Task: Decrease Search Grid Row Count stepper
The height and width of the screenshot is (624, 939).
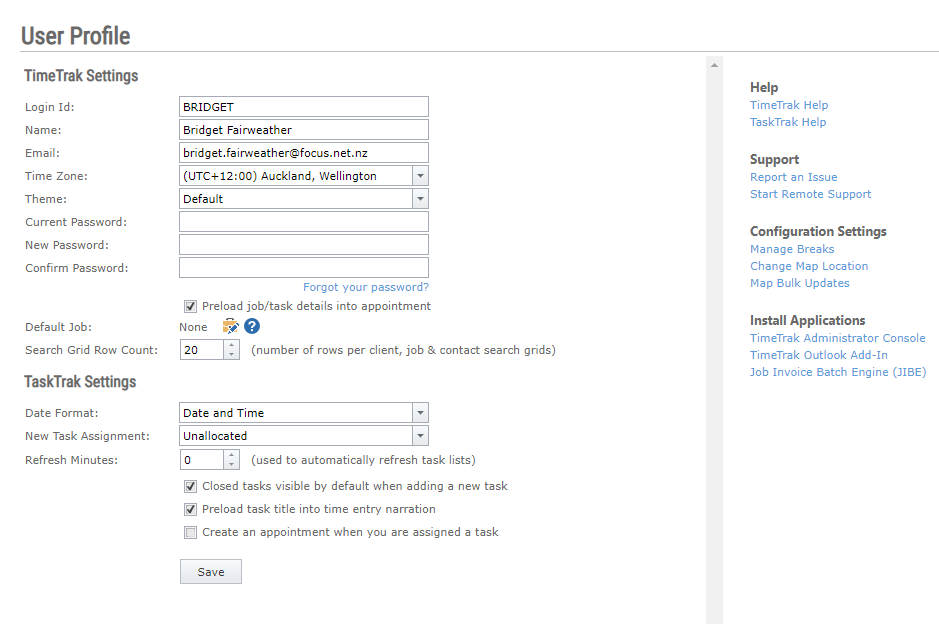Action: tap(231, 355)
